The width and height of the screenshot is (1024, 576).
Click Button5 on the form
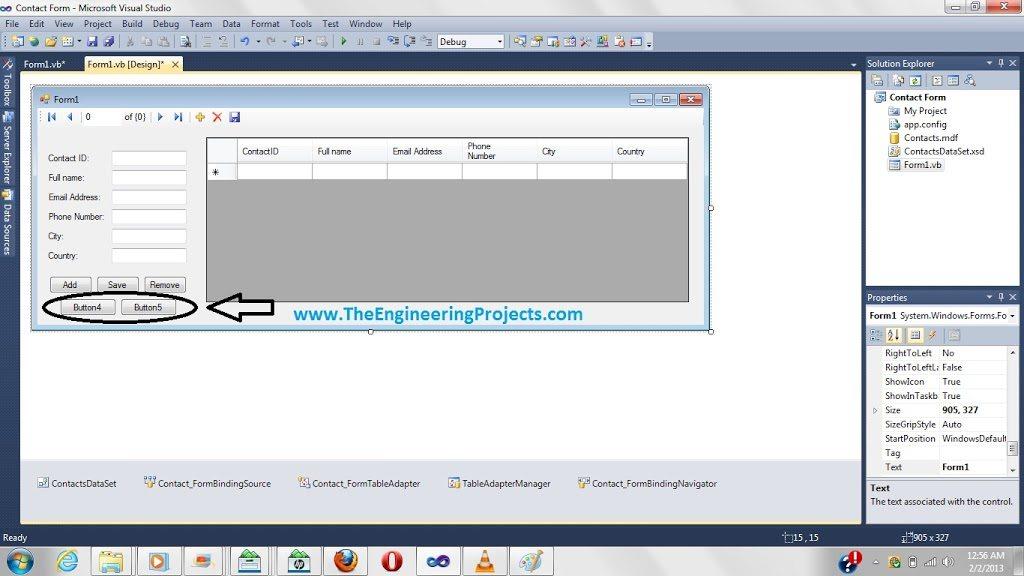(x=148, y=307)
